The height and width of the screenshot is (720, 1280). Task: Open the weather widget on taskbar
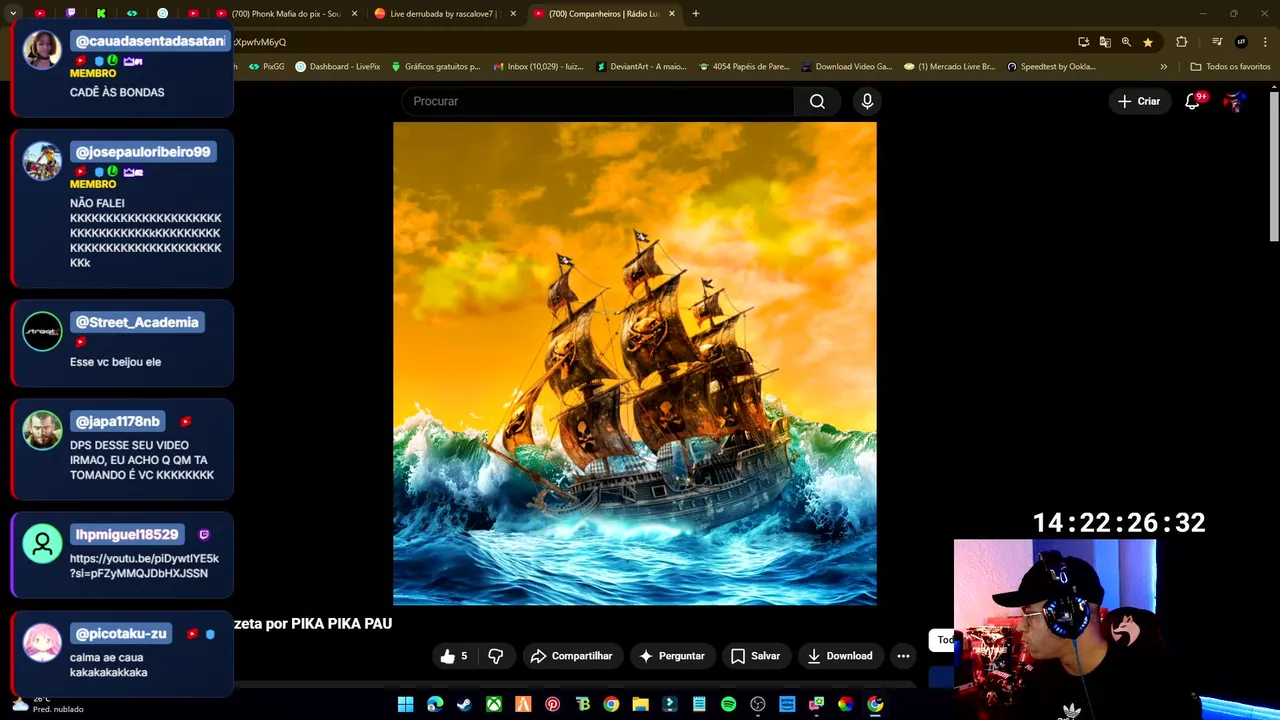tap(48, 704)
